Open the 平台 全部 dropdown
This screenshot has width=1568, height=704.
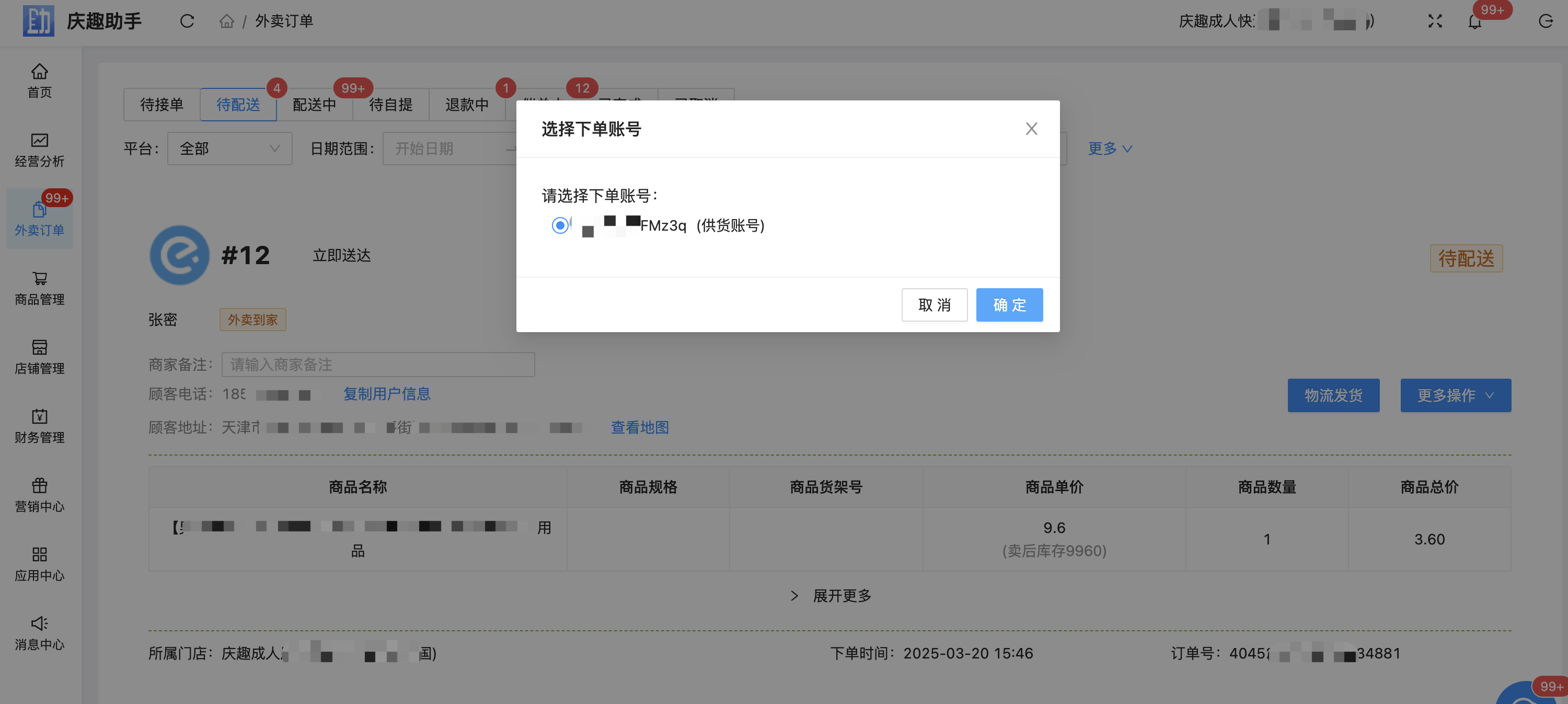point(229,149)
